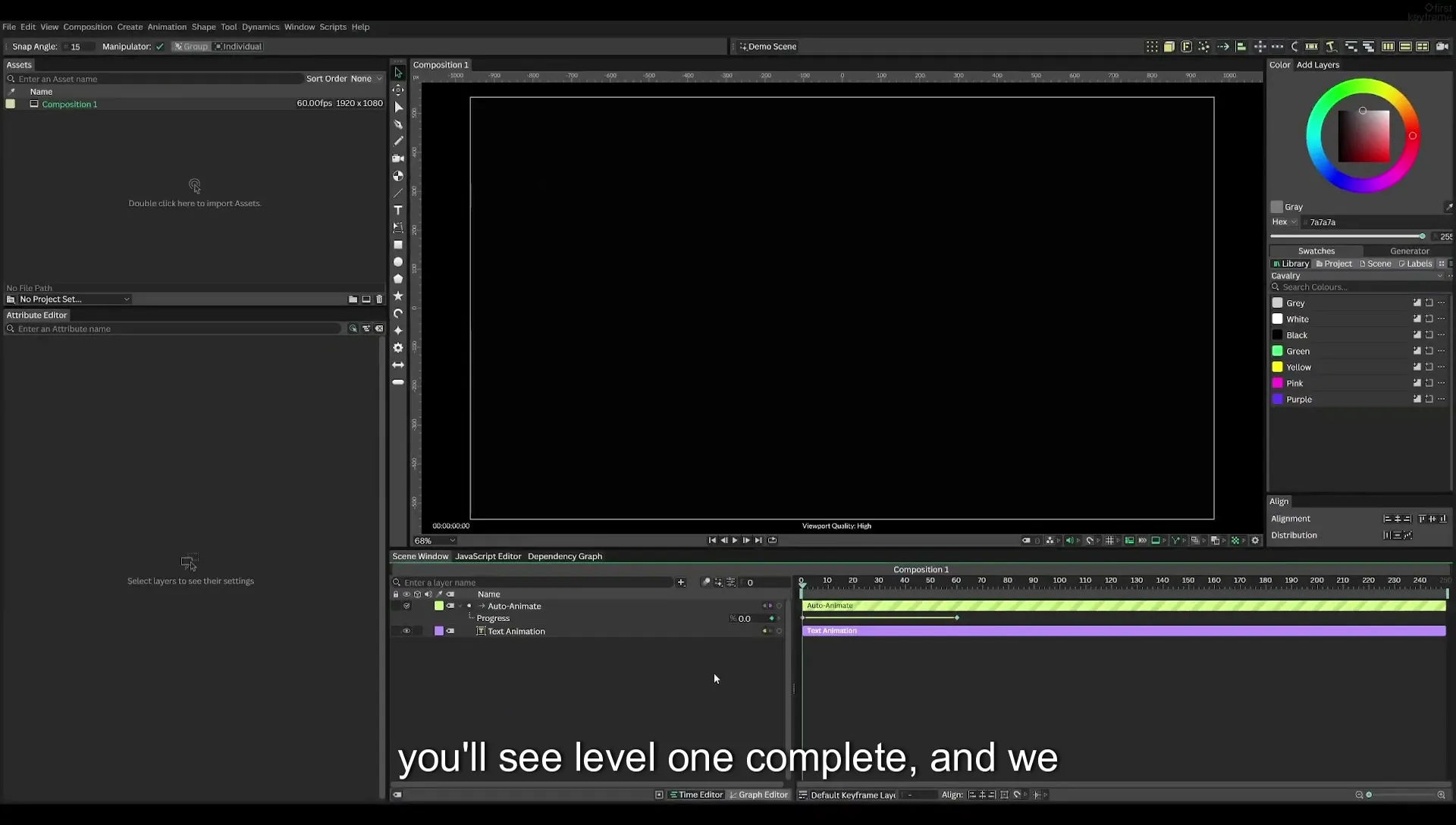The image size is (1456, 825).
Task: Switch to the Graph Editor
Action: point(758,795)
